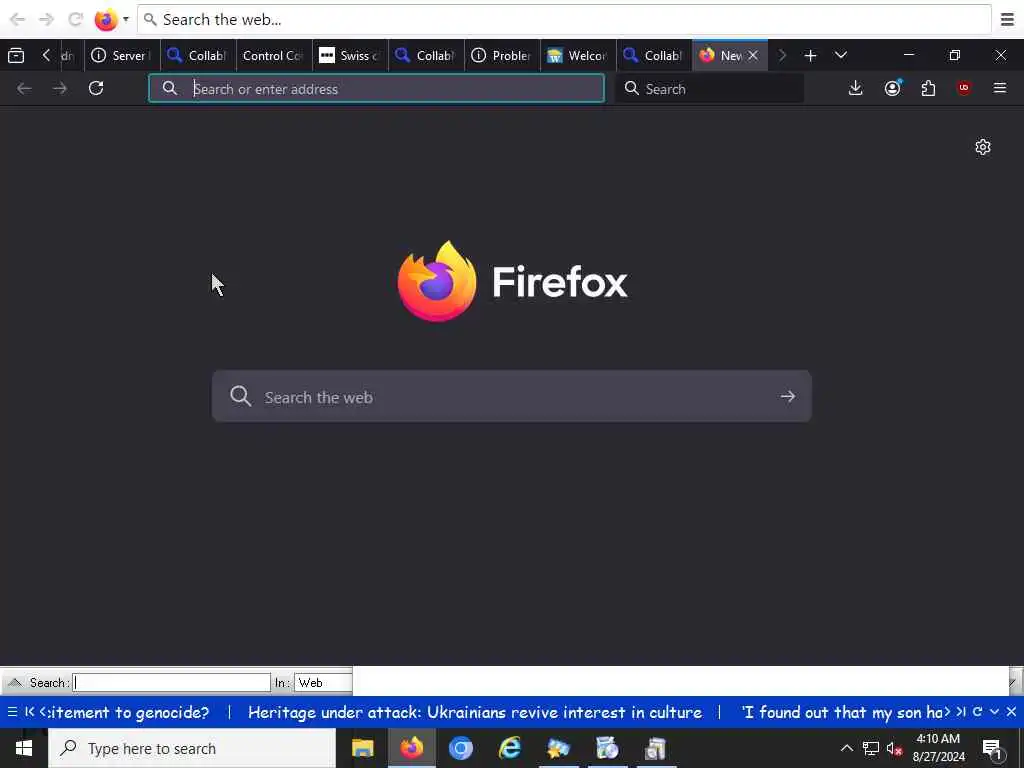1024x768 pixels.
Task: Switch to the Control Co tab
Action: pos(273,56)
